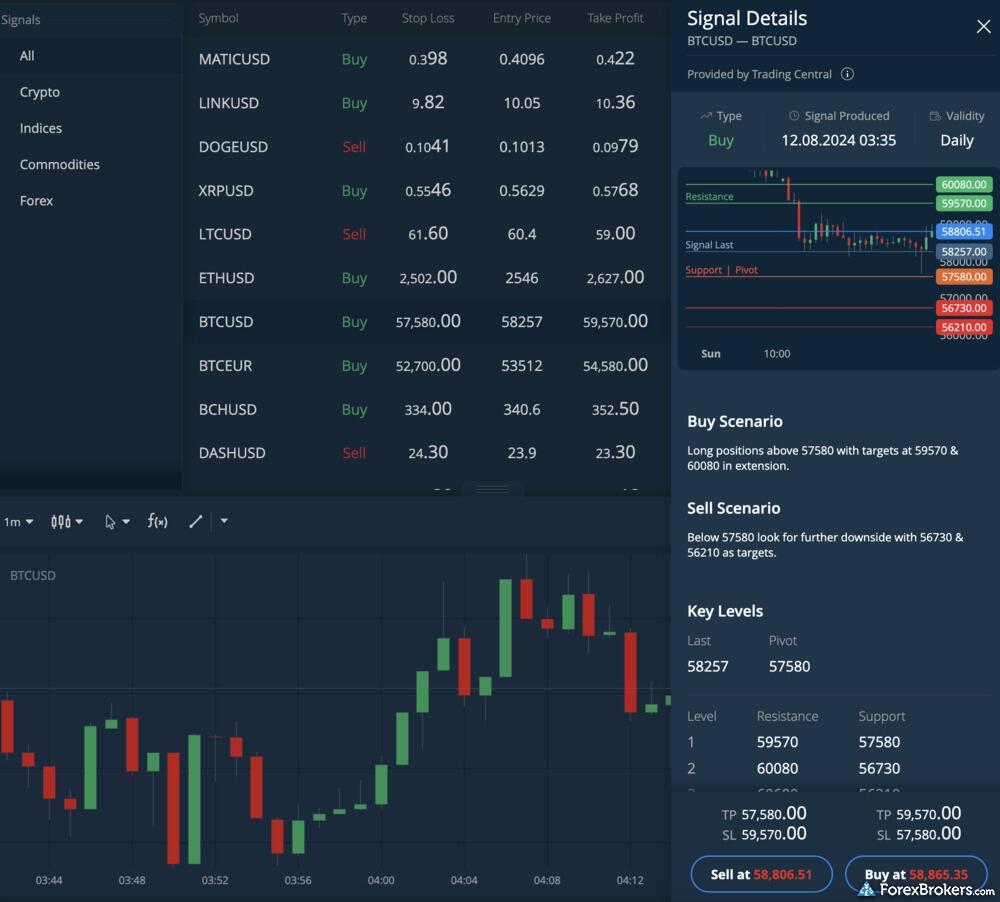
Task: Click the cursor pointer tool icon
Action: tap(110, 521)
